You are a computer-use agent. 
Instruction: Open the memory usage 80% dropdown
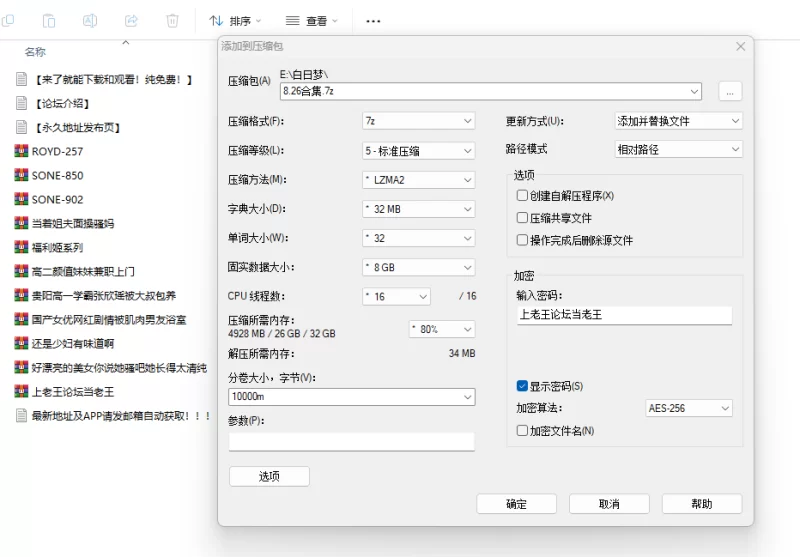point(442,329)
